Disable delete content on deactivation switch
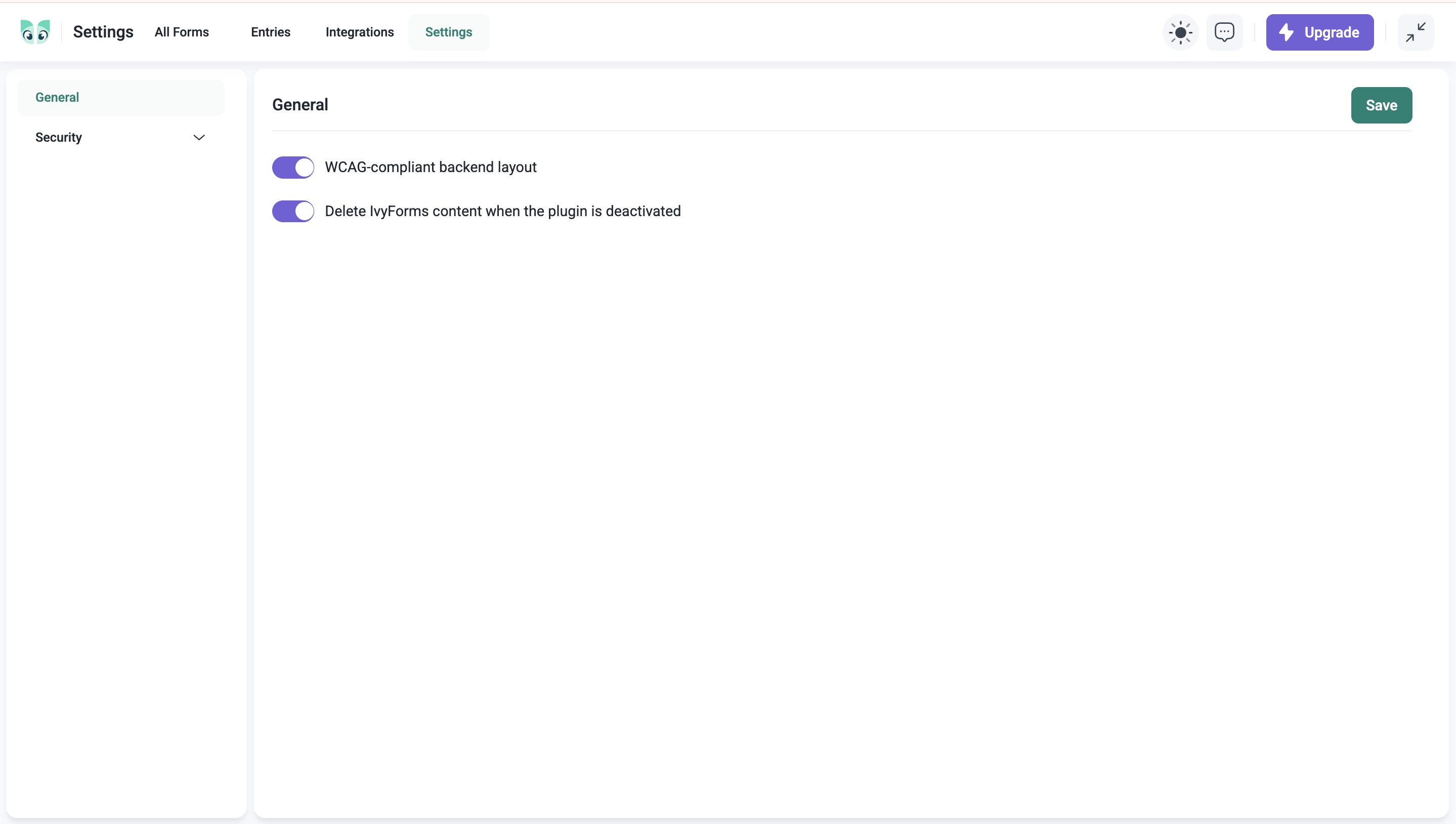This screenshot has width=1456, height=824. tap(293, 211)
